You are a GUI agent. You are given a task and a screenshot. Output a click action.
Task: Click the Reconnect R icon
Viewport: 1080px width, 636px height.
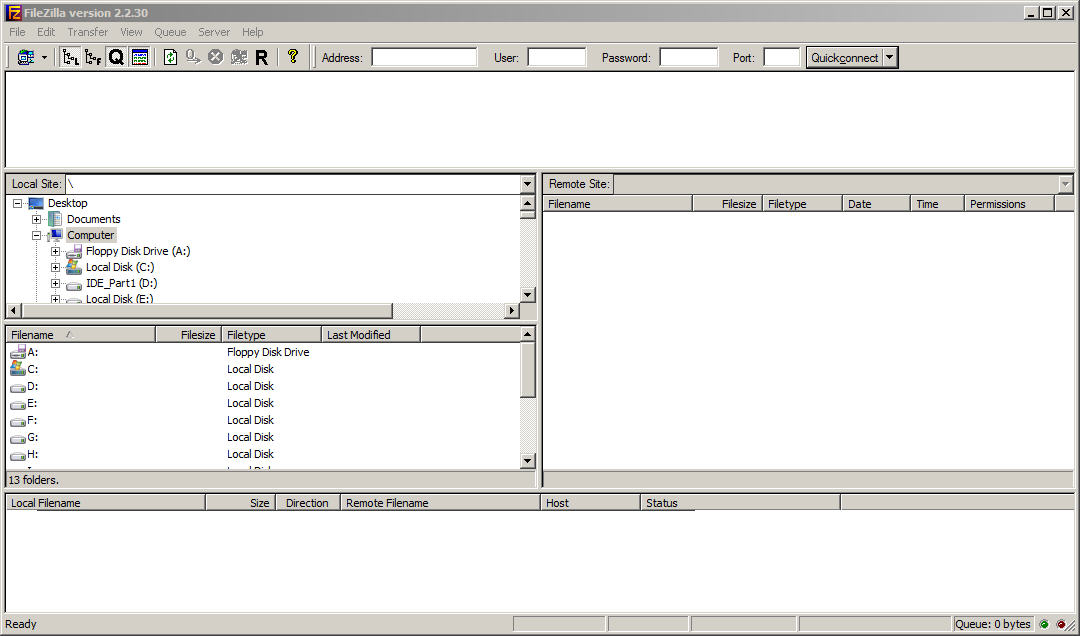(261, 58)
